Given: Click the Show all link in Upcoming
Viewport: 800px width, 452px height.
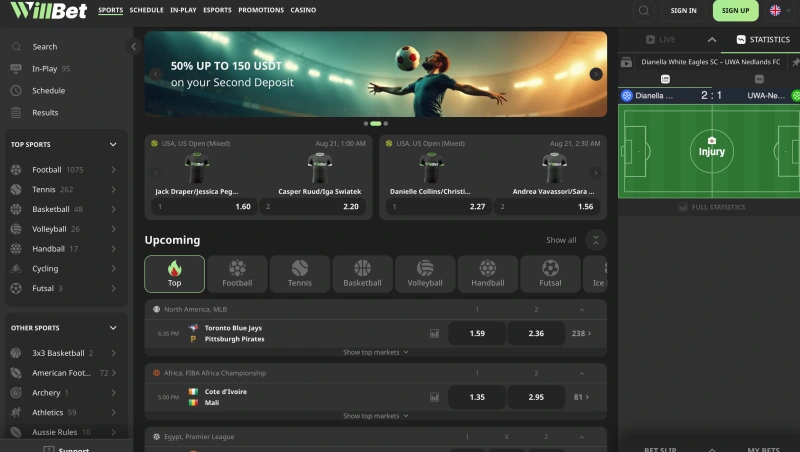Looking at the screenshot, I should (560, 240).
